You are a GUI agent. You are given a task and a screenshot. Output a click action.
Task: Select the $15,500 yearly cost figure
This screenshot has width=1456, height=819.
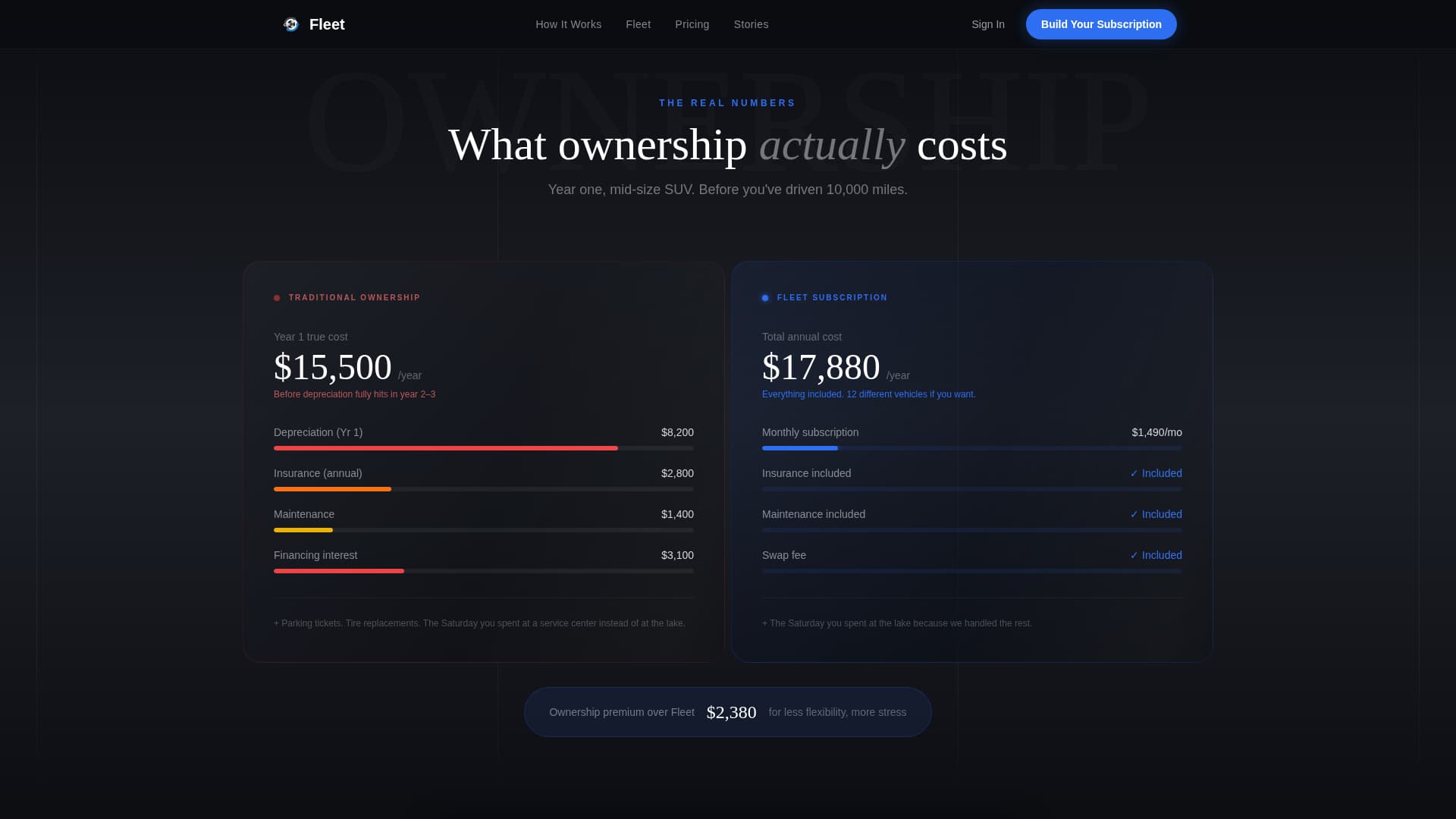pos(333,368)
